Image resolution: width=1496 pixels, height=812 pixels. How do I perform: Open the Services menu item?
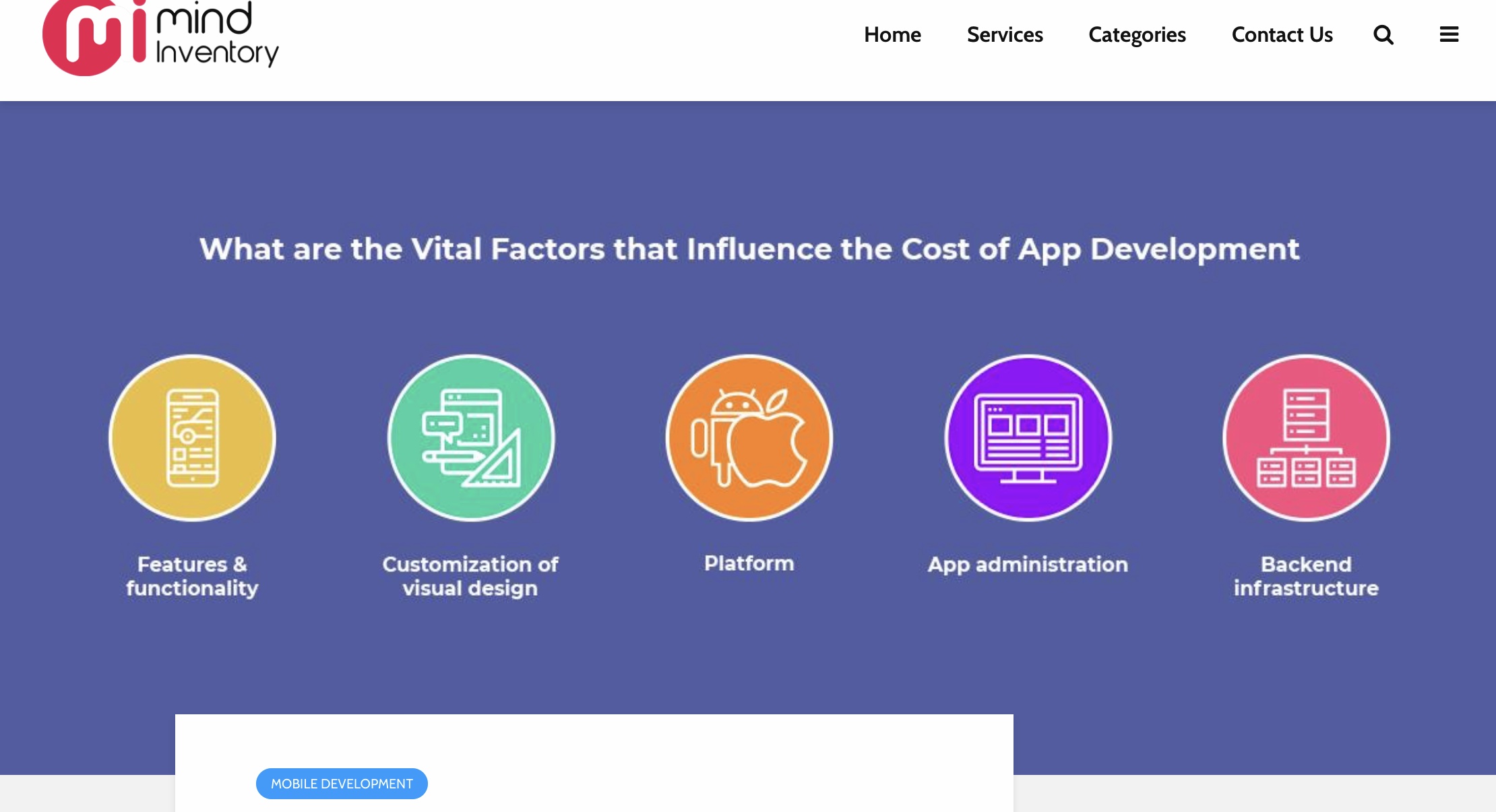[x=1005, y=34]
